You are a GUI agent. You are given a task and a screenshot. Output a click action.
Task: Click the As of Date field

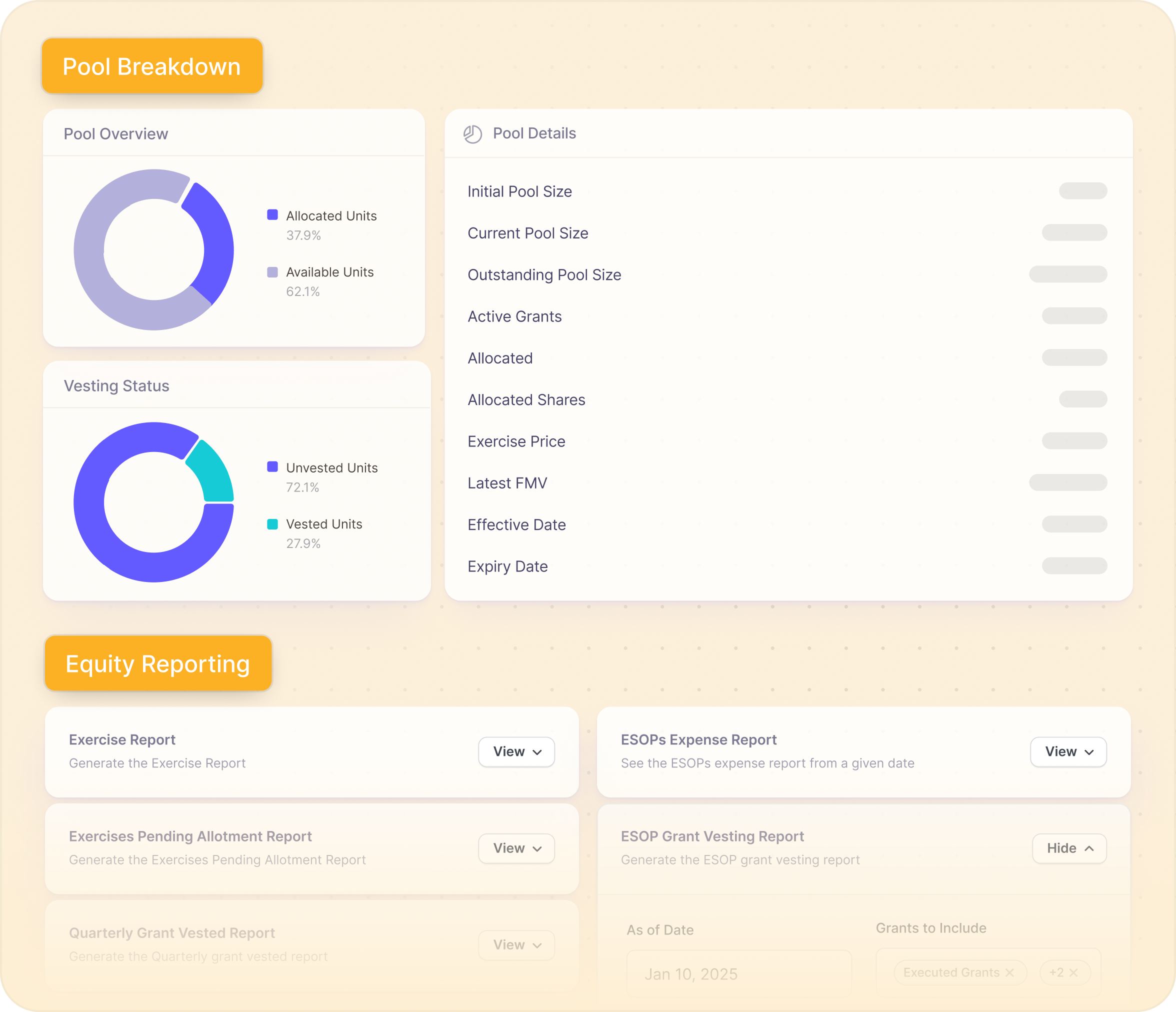click(x=738, y=974)
